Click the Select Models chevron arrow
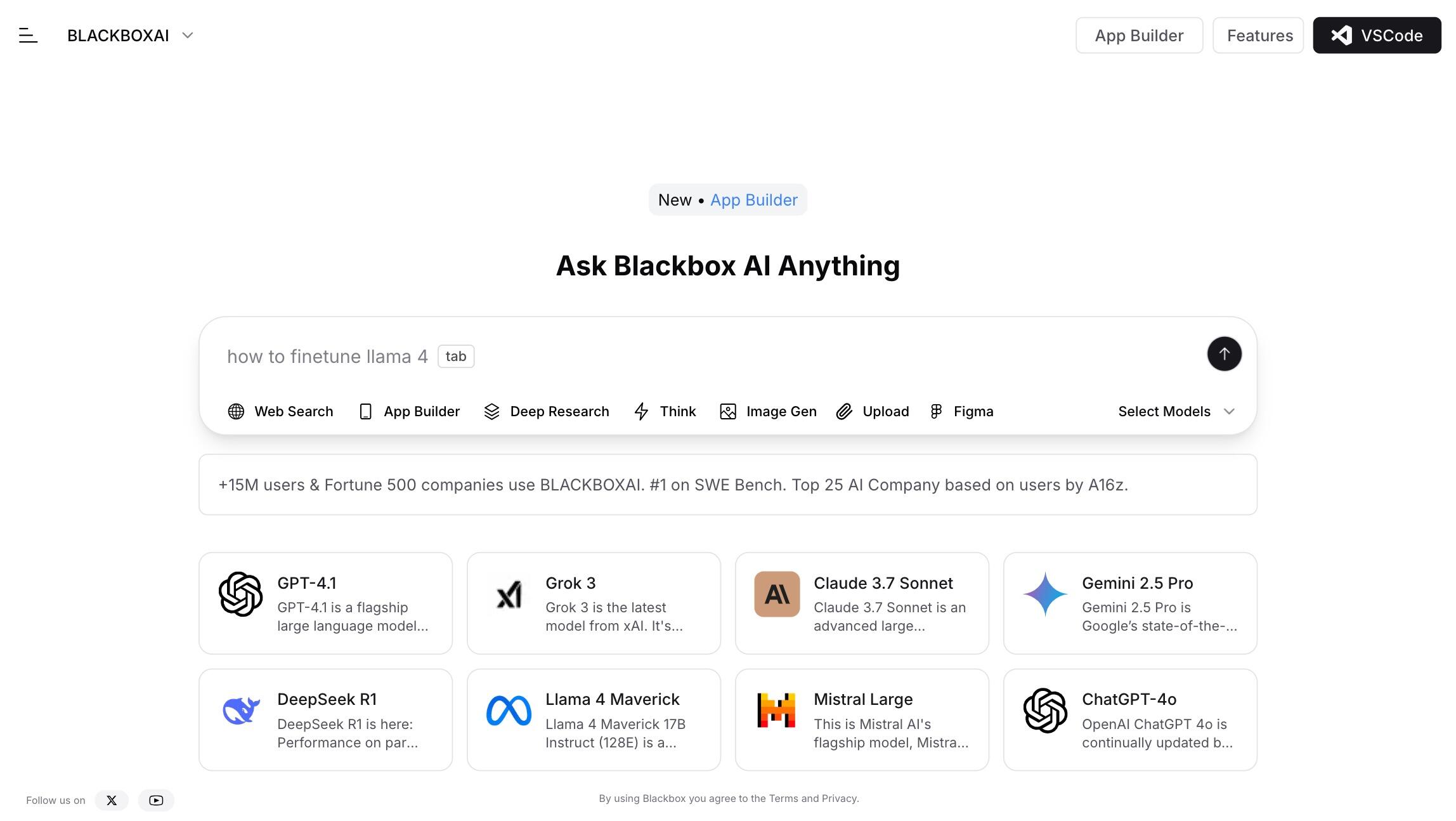 pos(1229,411)
